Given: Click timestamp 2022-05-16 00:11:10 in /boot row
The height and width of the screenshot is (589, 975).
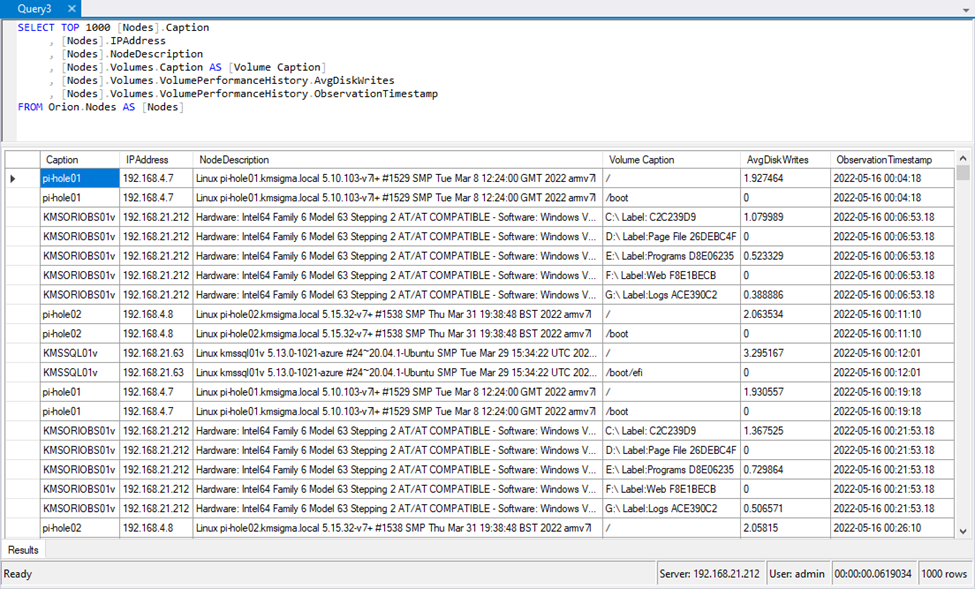Looking at the screenshot, I should 892,333.
